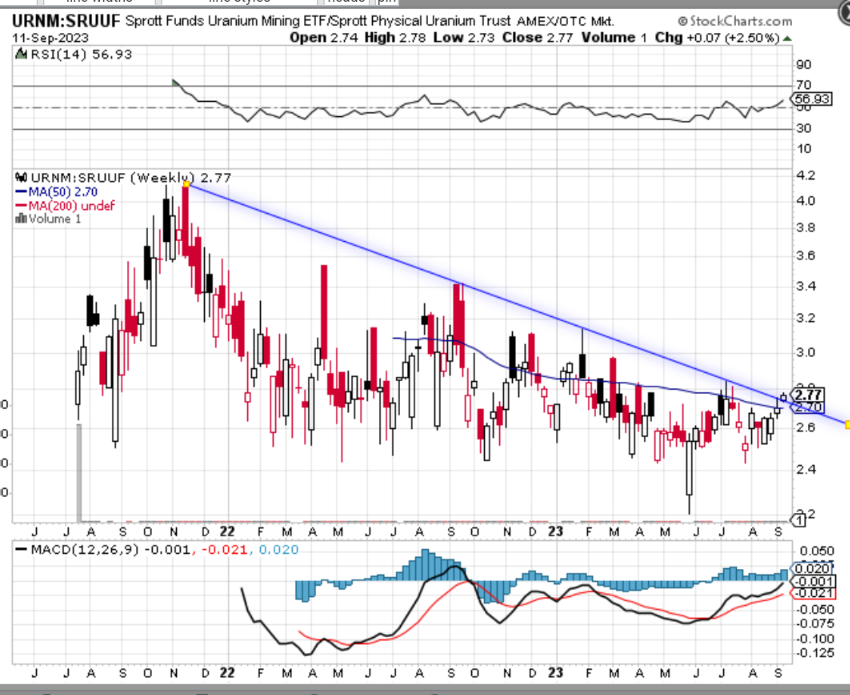Click the blue line sample beside MA(50)

(21, 192)
